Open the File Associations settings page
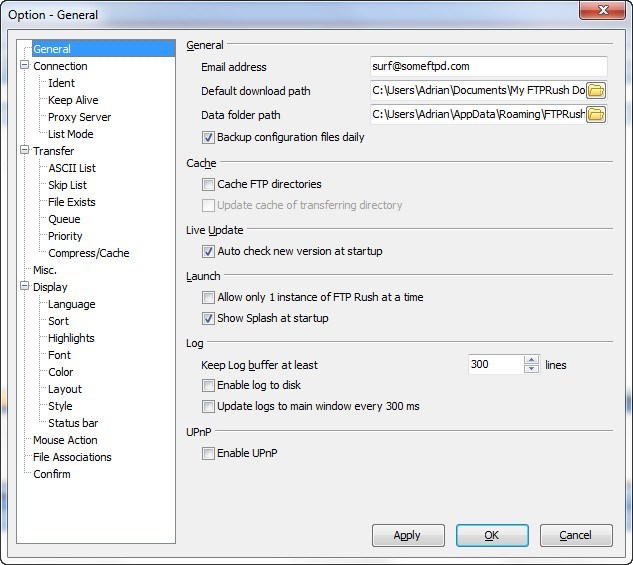Image resolution: width=633 pixels, height=565 pixels. (x=72, y=457)
